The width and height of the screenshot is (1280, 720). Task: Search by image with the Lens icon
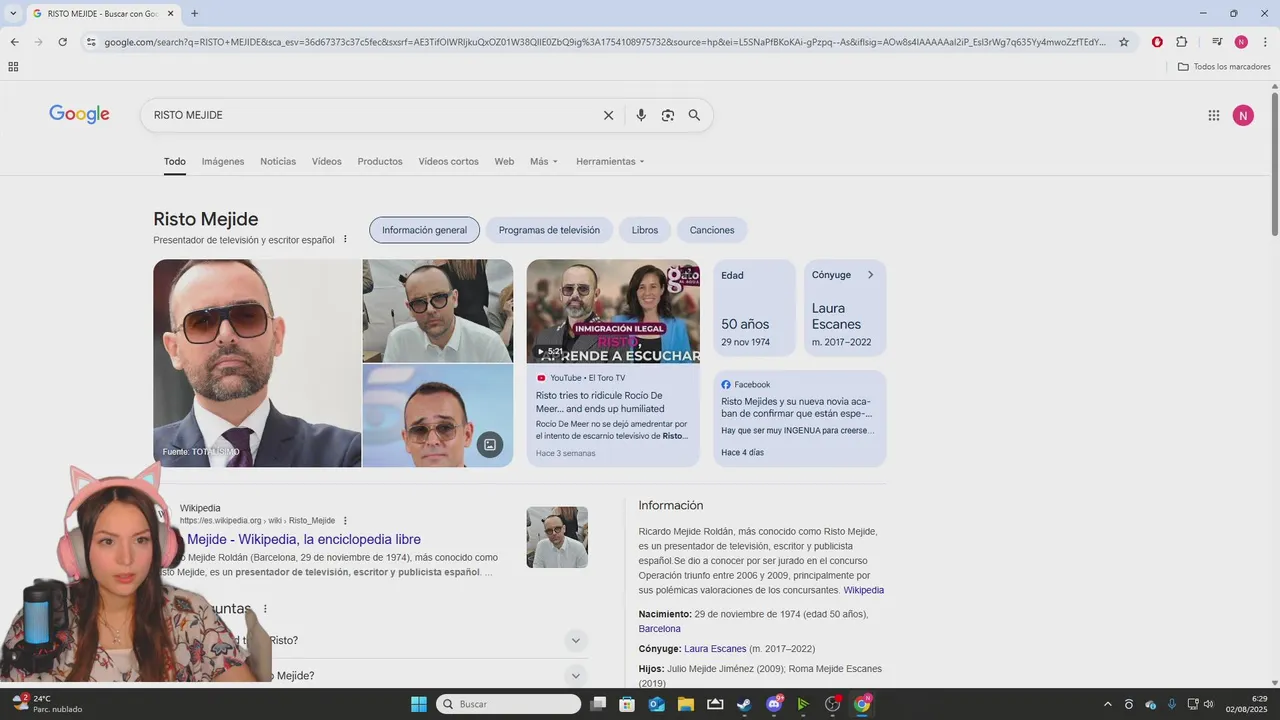coord(668,115)
